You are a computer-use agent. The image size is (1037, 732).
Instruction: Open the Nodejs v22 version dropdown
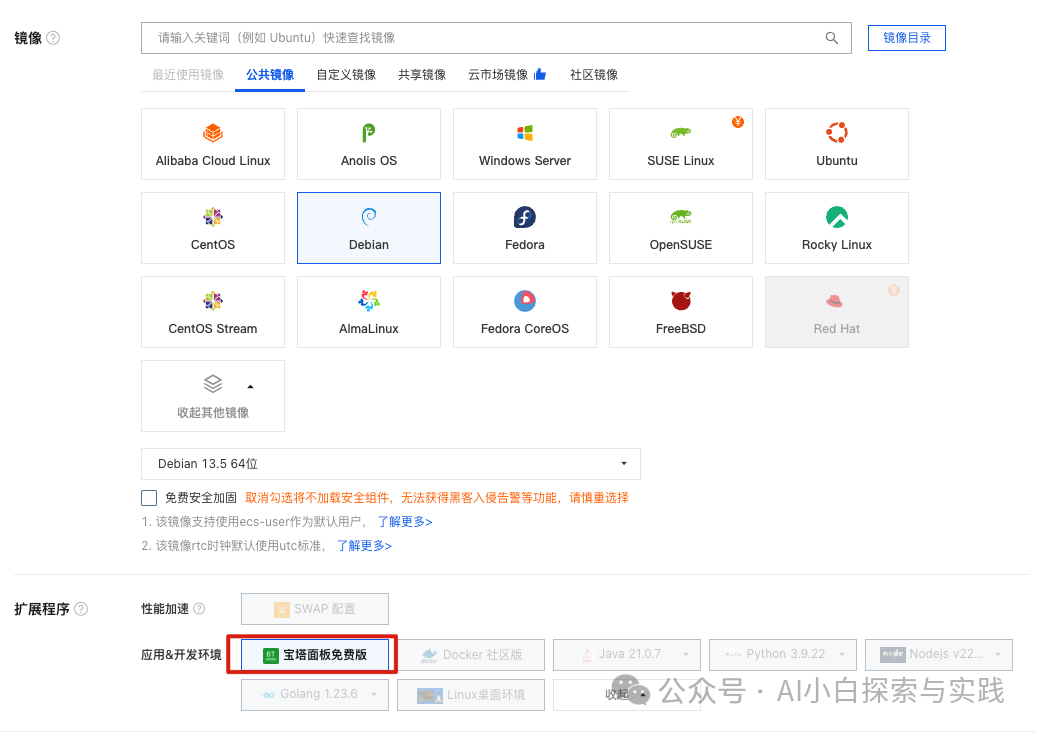click(938, 655)
